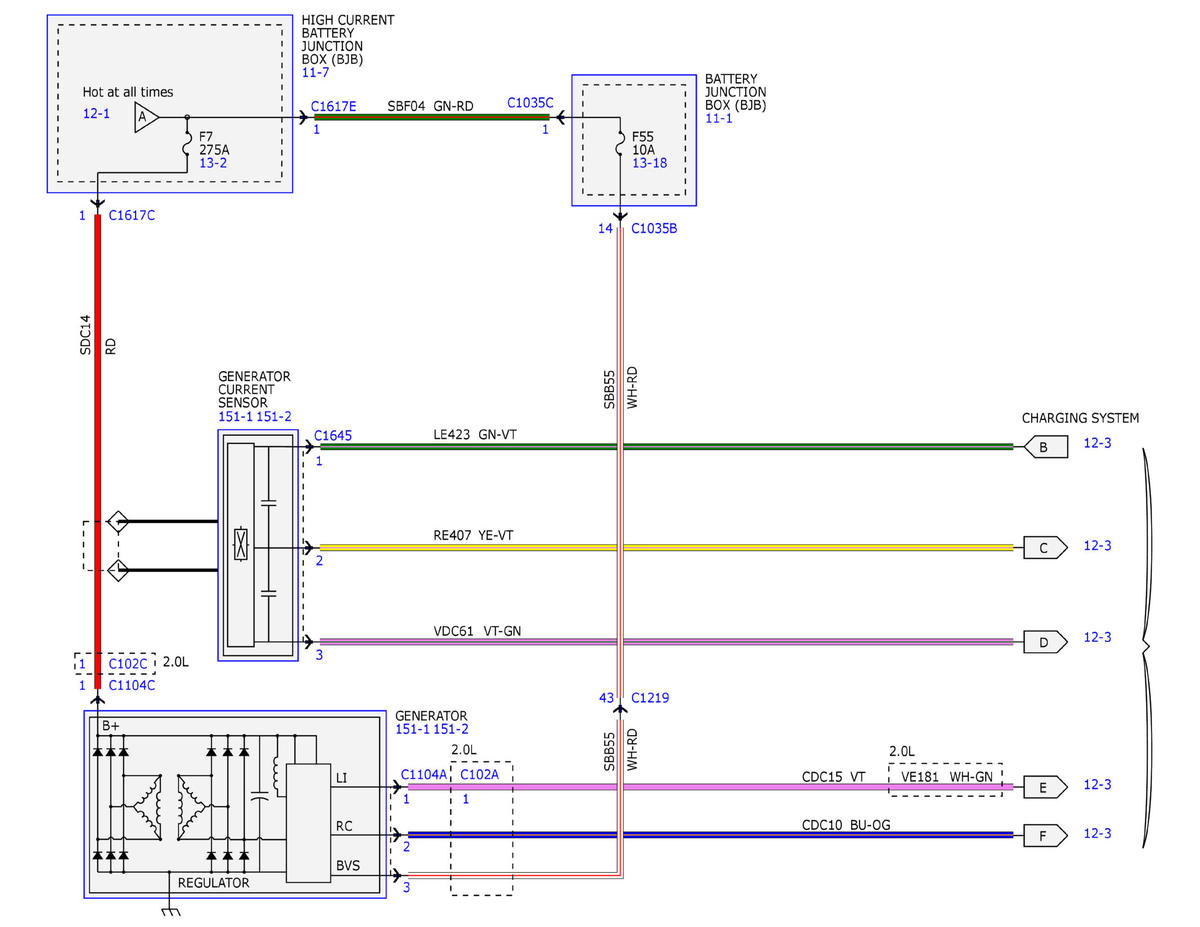Click the charging system connector C arrow
Viewport: 1200px width, 927px height.
pos(1045,547)
